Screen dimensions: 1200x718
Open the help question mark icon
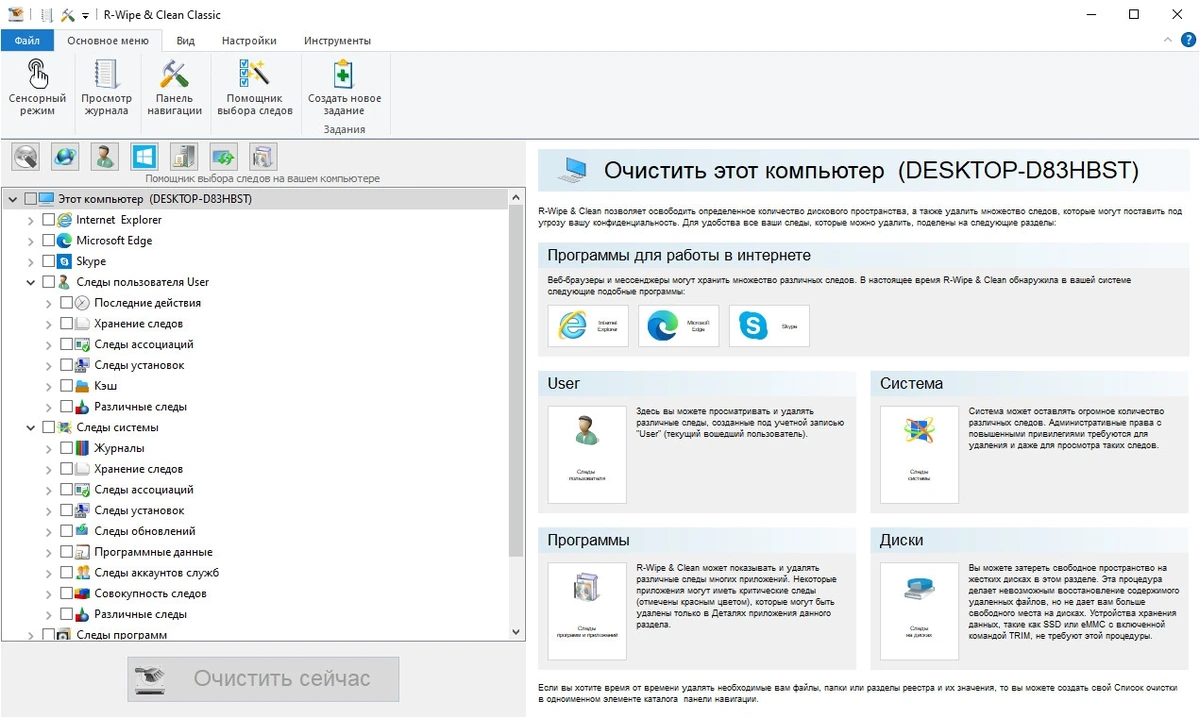pos(1187,40)
